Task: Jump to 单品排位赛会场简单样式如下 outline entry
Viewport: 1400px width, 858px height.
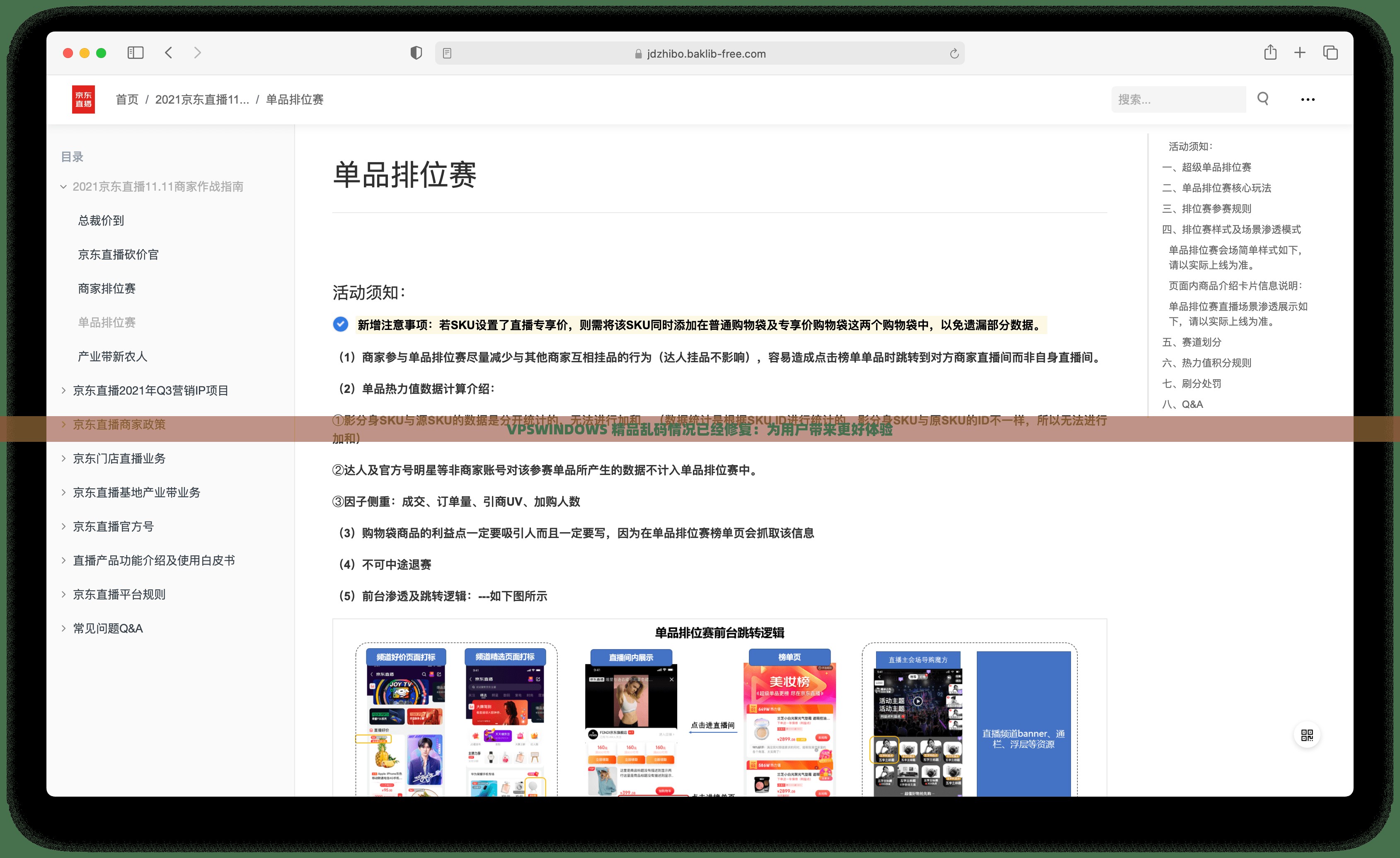Action: click(1235, 257)
